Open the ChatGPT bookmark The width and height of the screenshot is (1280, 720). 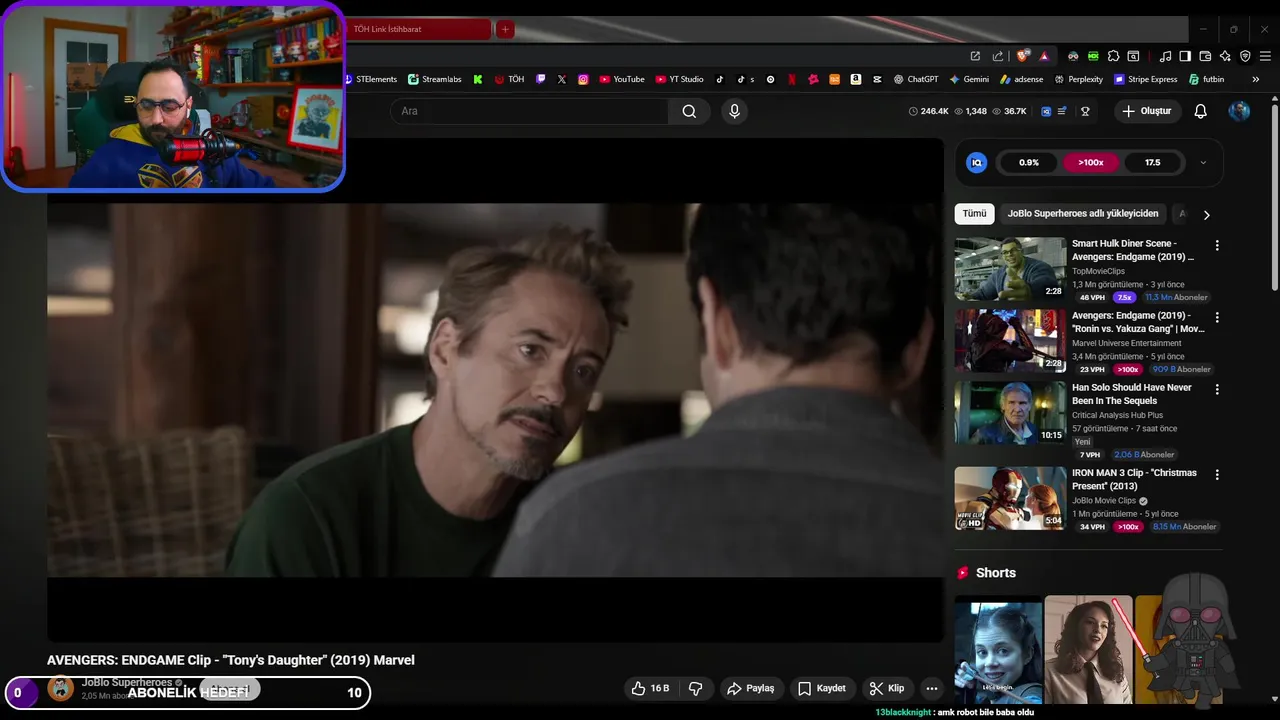tap(916, 79)
